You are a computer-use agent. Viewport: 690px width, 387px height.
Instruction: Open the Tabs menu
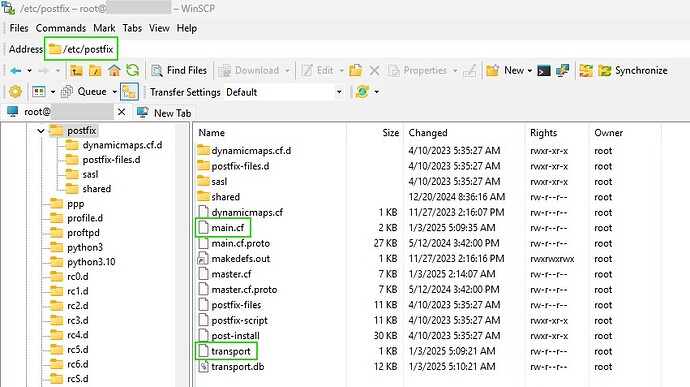[x=132, y=28]
